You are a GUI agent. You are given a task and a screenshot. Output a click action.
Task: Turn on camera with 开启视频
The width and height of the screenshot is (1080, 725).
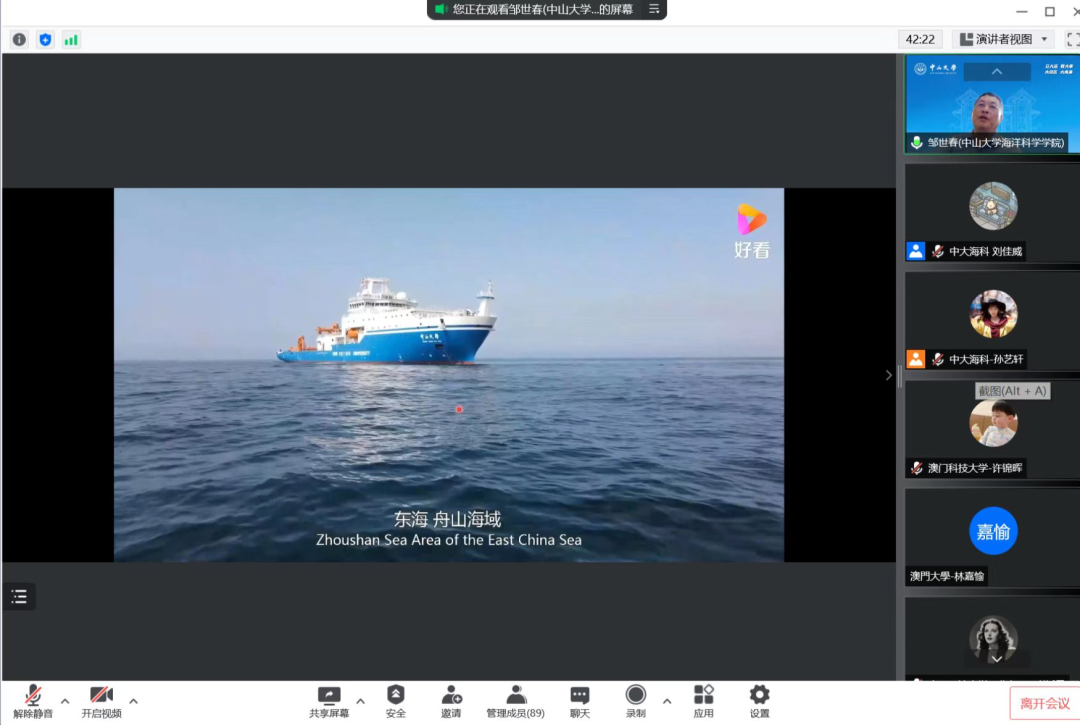click(x=101, y=701)
